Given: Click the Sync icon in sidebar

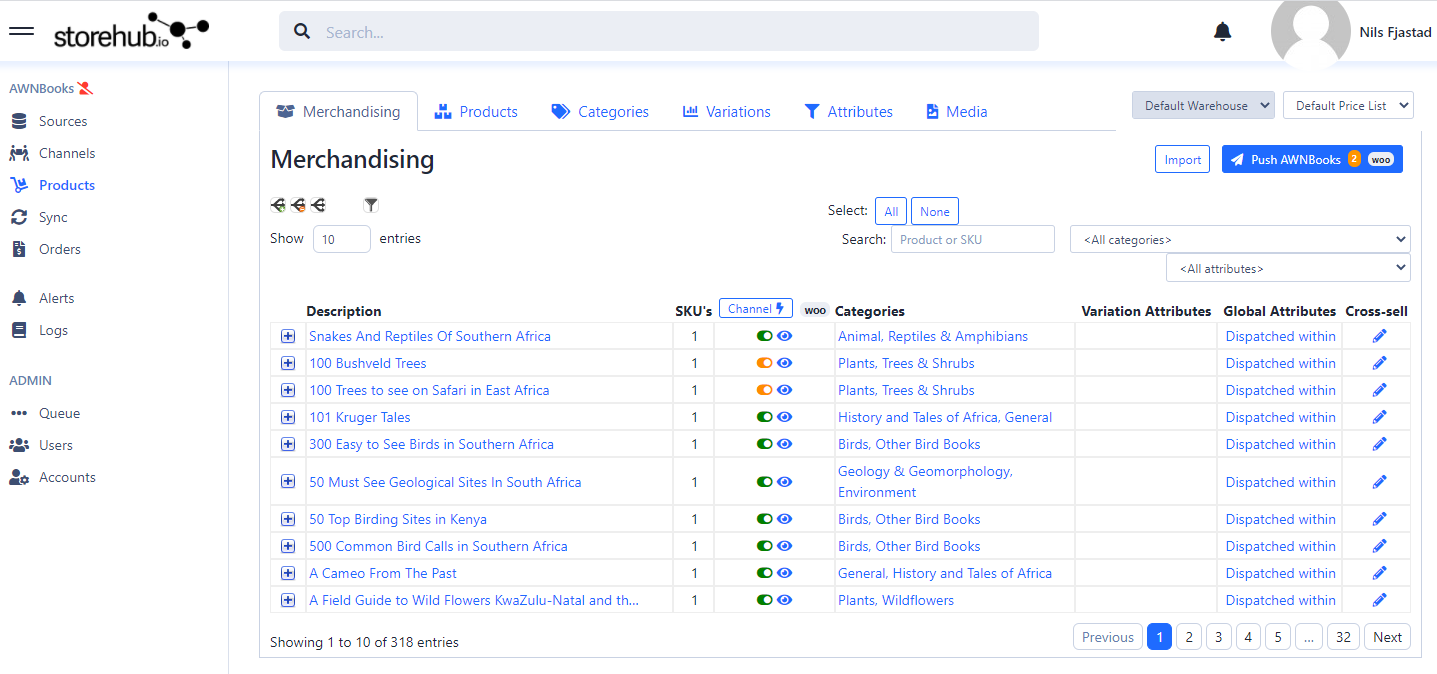Looking at the screenshot, I should [x=19, y=217].
